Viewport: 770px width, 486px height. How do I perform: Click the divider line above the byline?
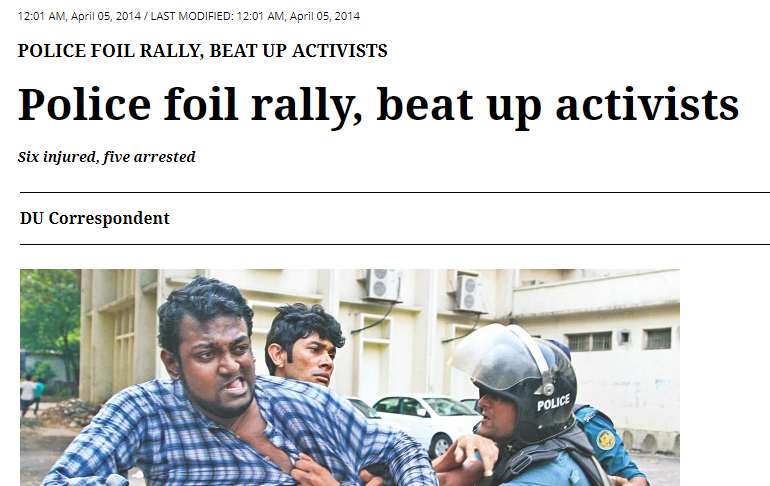coord(395,192)
